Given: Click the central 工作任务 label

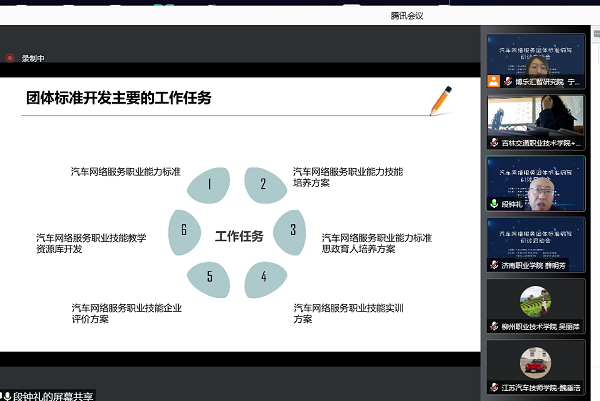Looking at the screenshot, I should (x=239, y=236).
